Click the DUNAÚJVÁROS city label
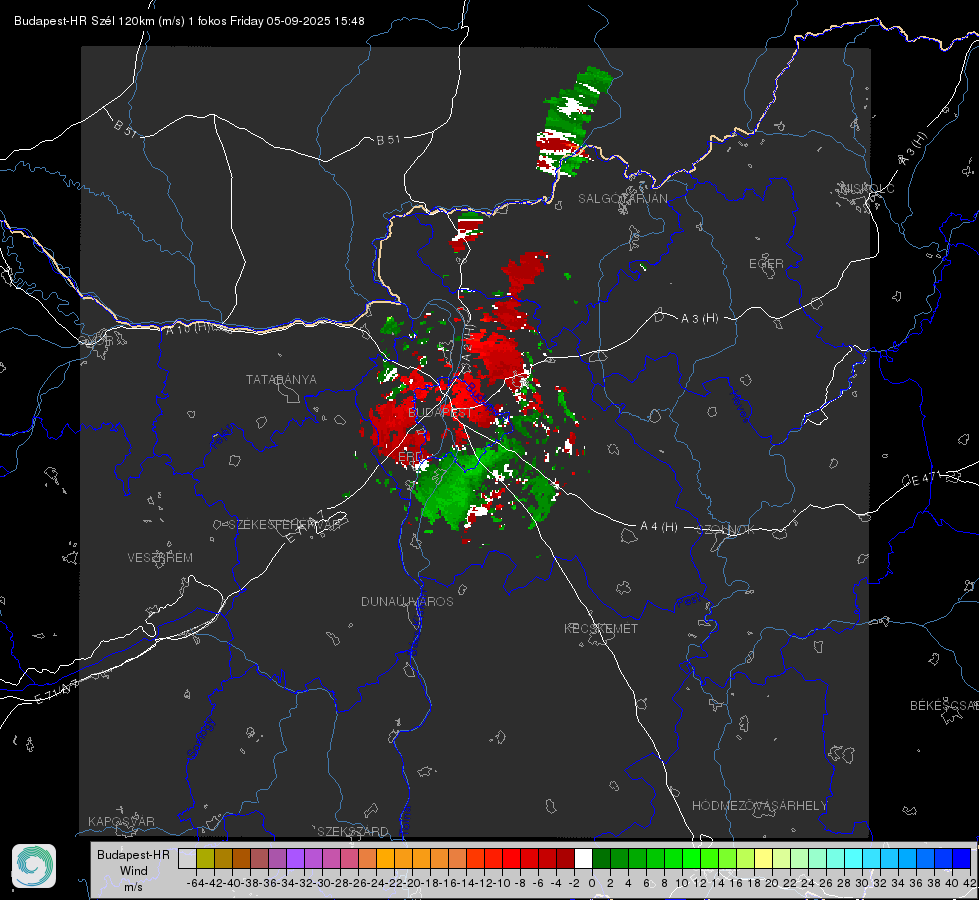The image size is (979, 900). tap(407, 601)
